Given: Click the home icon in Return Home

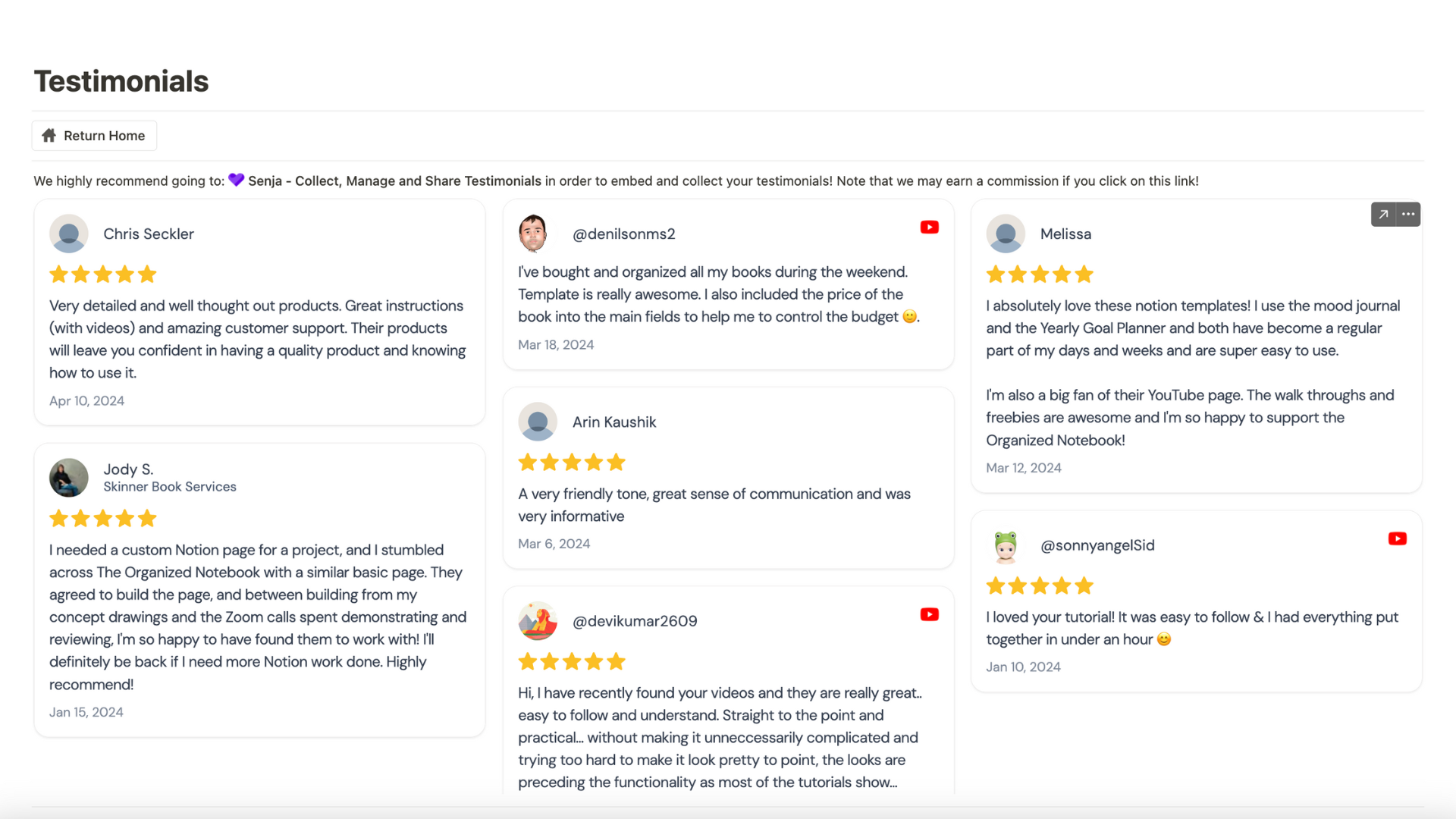Looking at the screenshot, I should coord(49,136).
